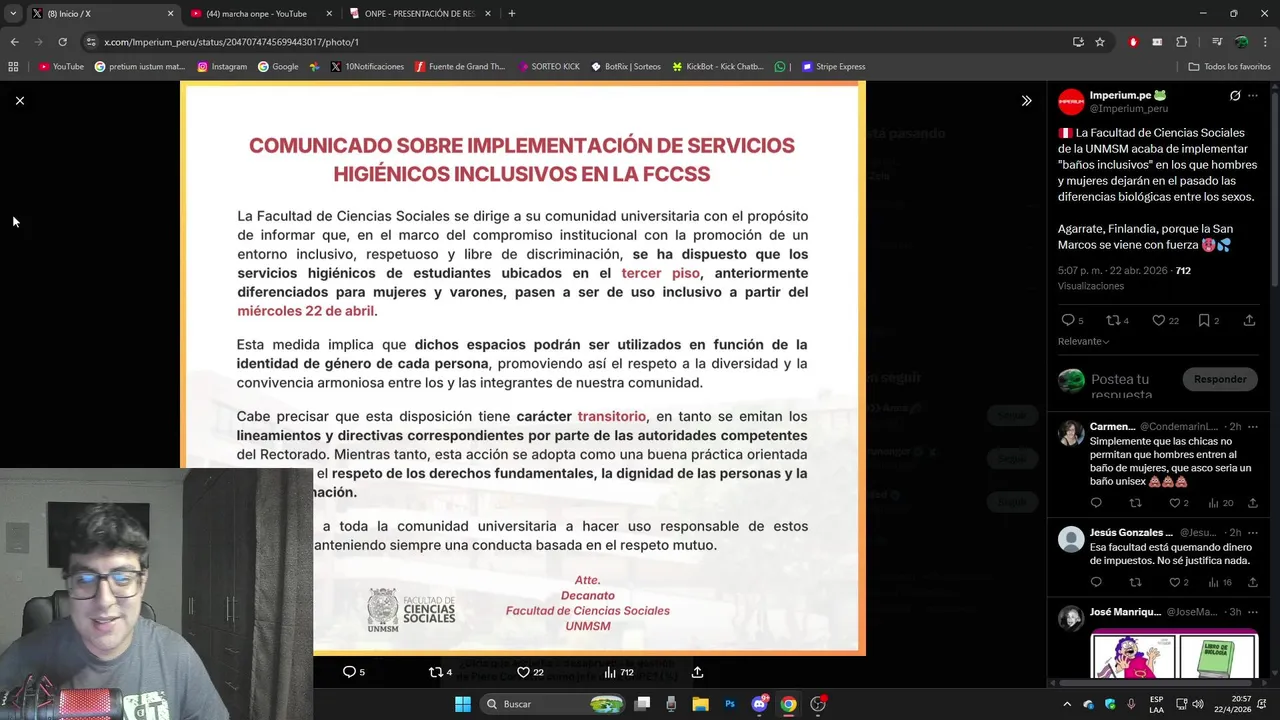Open José Manrique's more options menu
The width and height of the screenshot is (1280, 720).
pyautogui.click(x=1253, y=612)
